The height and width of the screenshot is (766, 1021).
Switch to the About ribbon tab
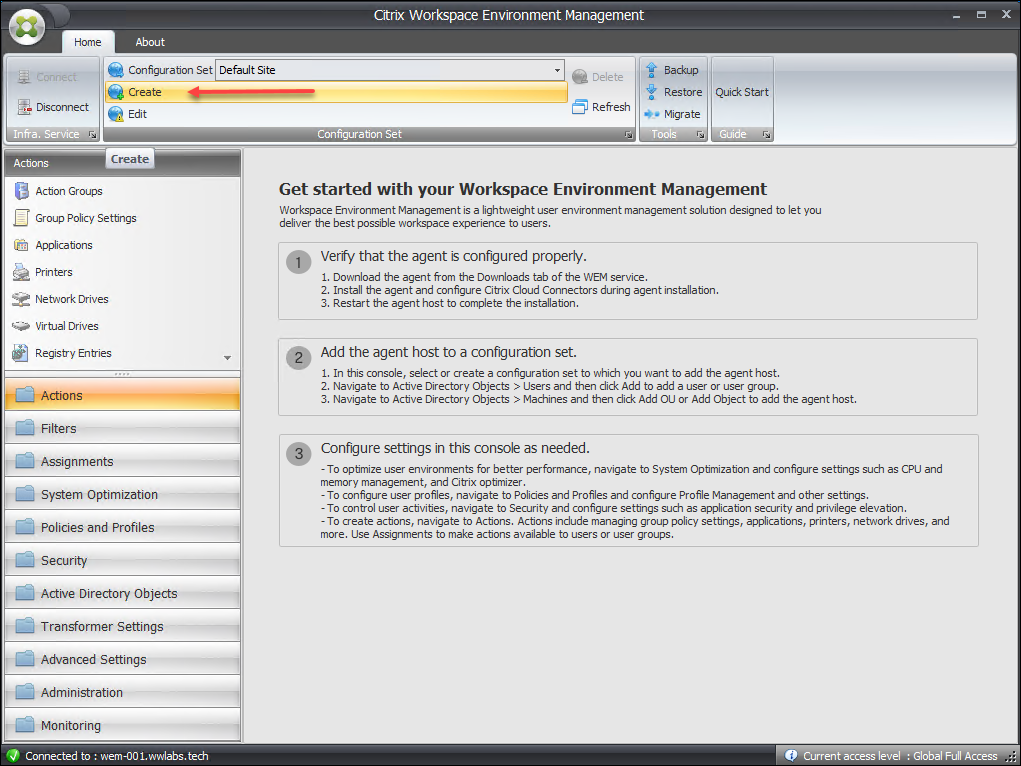150,42
